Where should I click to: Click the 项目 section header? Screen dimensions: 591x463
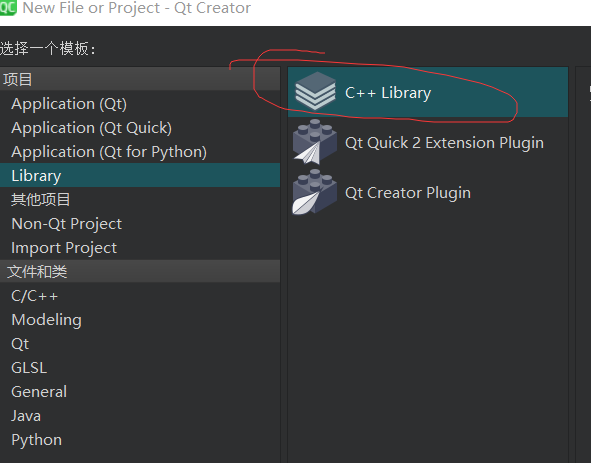pyautogui.click(x=140, y=80)
